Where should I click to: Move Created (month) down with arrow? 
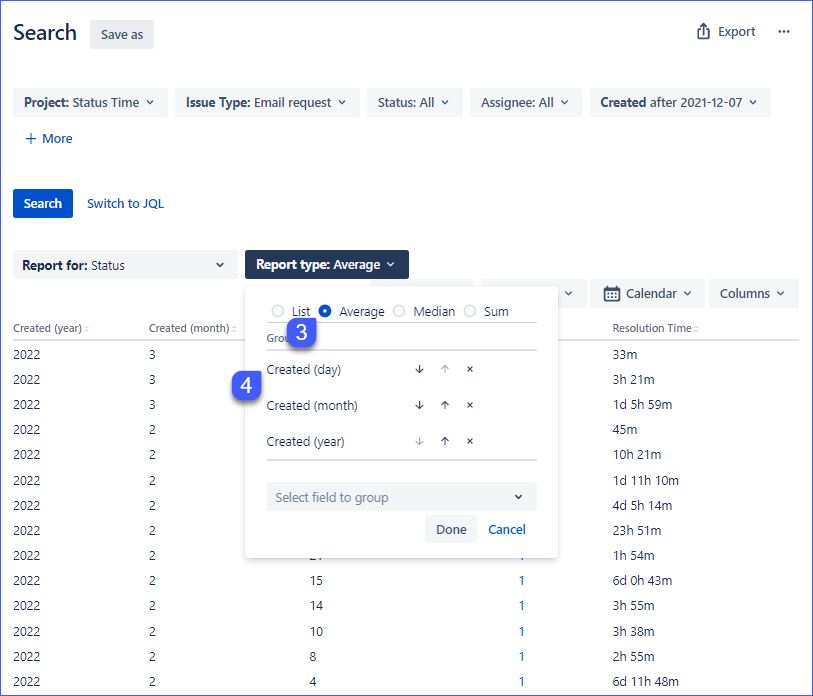pos(419,405)
